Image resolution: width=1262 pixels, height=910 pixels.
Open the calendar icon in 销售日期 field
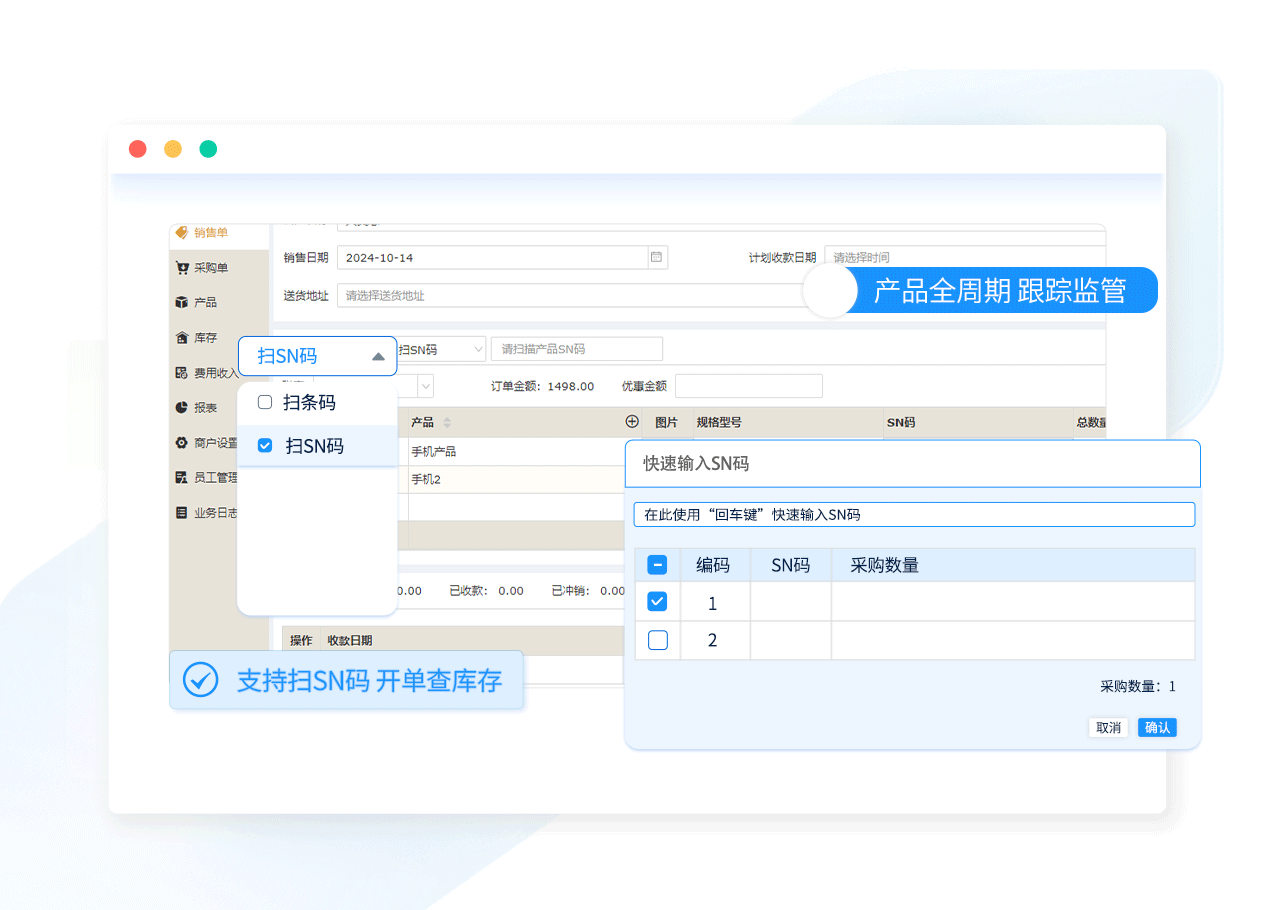pyautogui.click(x=657, y=257)
